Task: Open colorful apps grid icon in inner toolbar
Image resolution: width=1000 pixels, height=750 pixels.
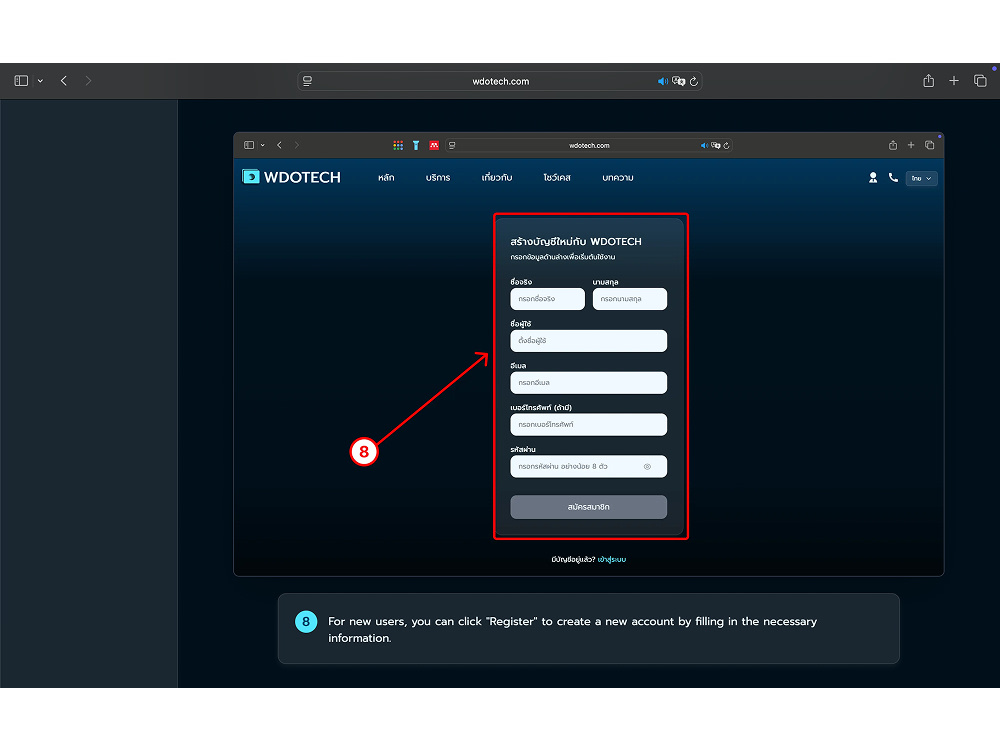Action: tap(398, 145)
